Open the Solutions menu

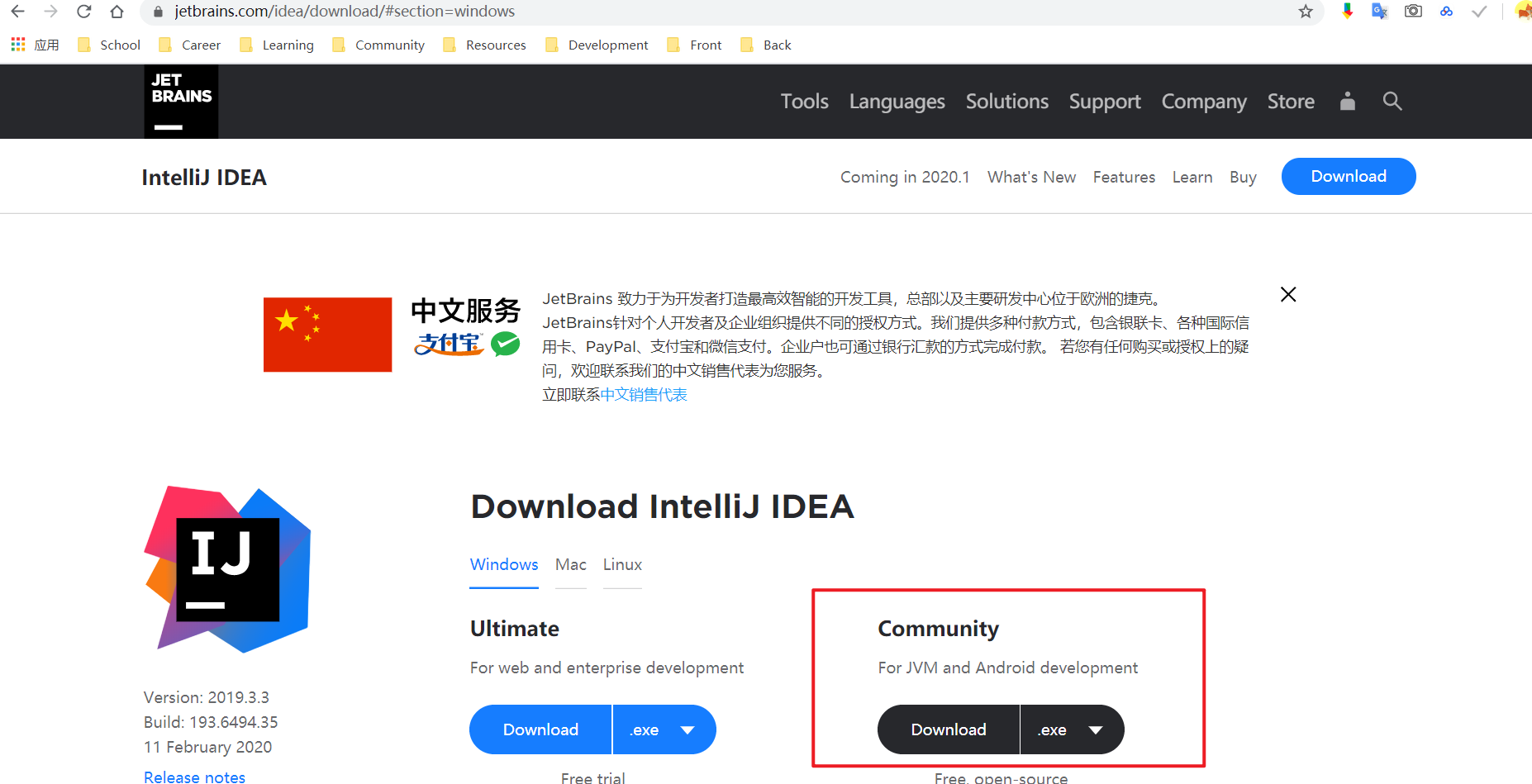coord(1006,101)
